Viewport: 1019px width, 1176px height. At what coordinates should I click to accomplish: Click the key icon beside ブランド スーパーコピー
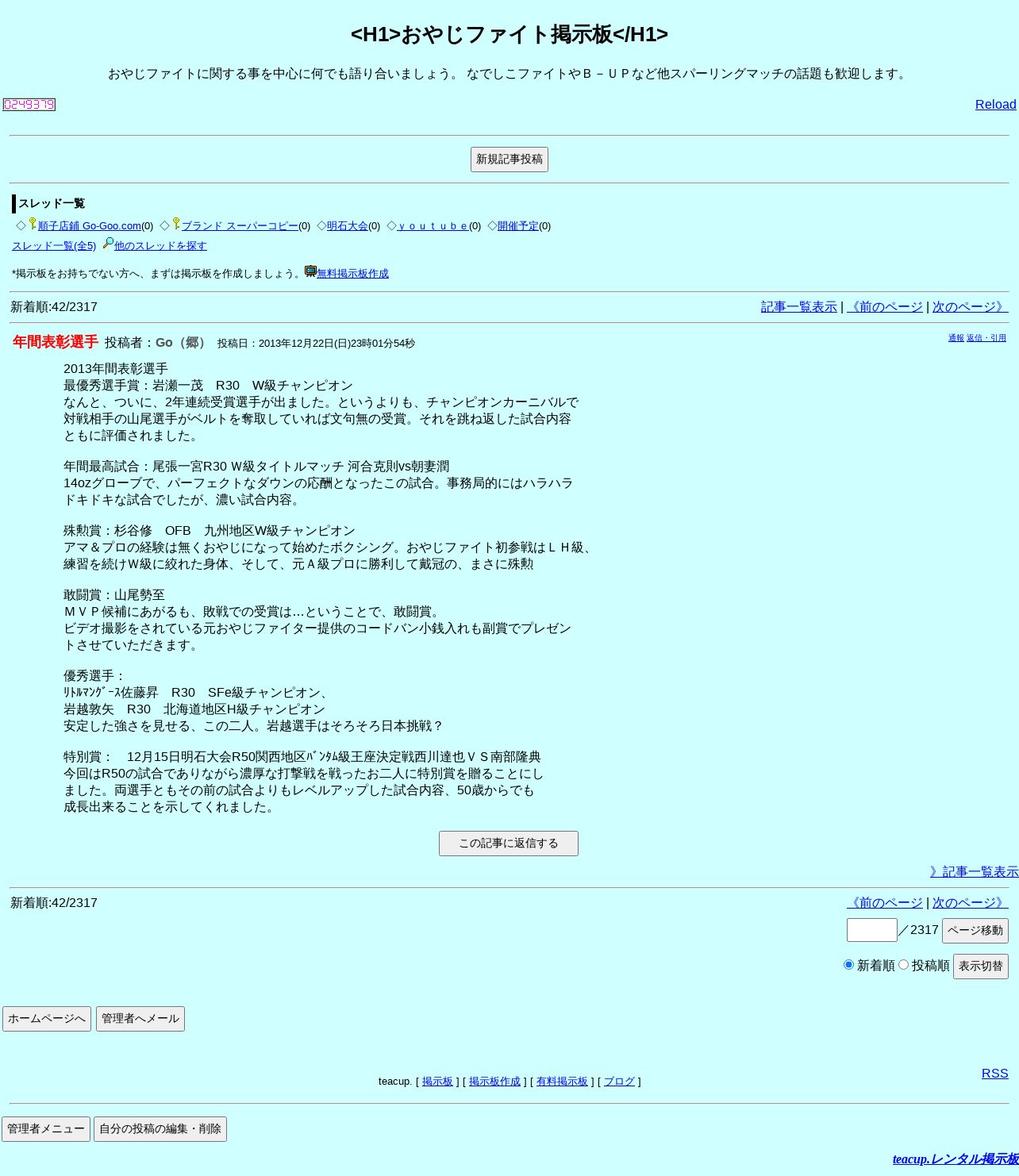pyautogui.click(x=176, y=224)
